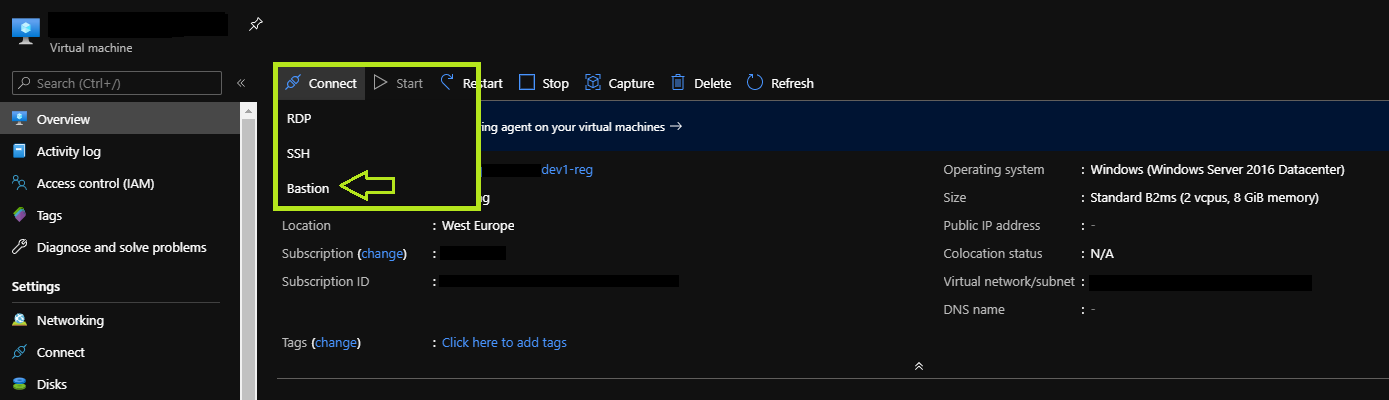Pin the virtual machine to dashboard
The image size is (1389, 400).
click(x=256, y=24)
